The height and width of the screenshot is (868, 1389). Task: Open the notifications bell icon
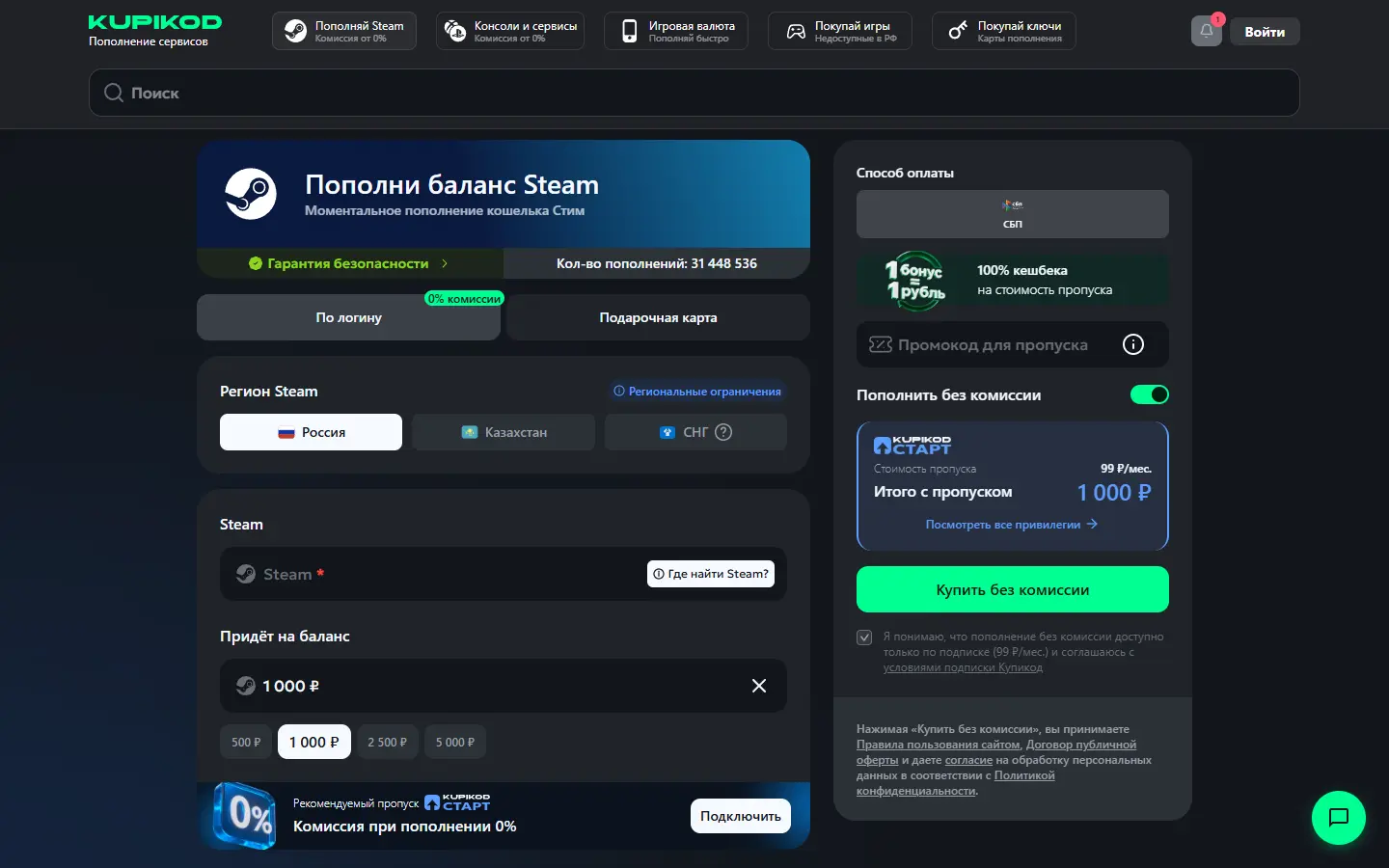tap(1206, 32)
